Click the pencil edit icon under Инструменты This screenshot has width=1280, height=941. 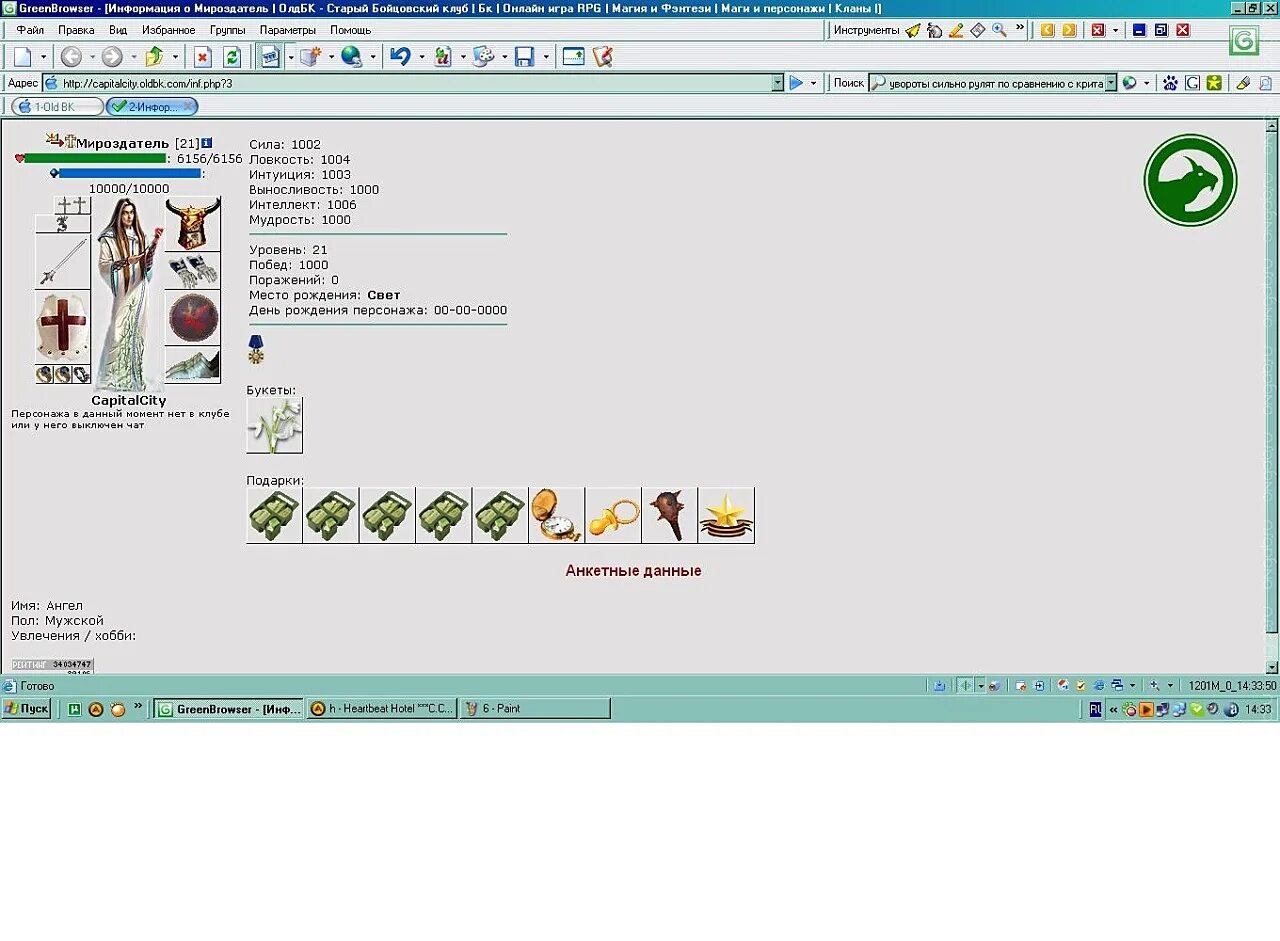956,30
